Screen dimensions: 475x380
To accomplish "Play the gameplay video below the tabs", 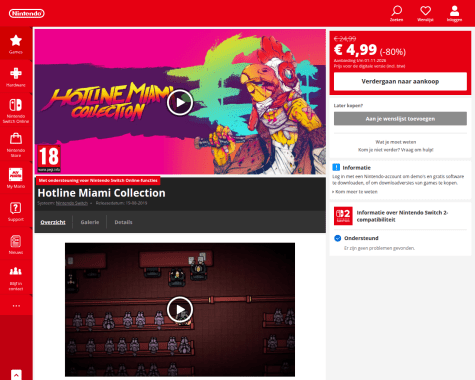I will click(180, 310).
